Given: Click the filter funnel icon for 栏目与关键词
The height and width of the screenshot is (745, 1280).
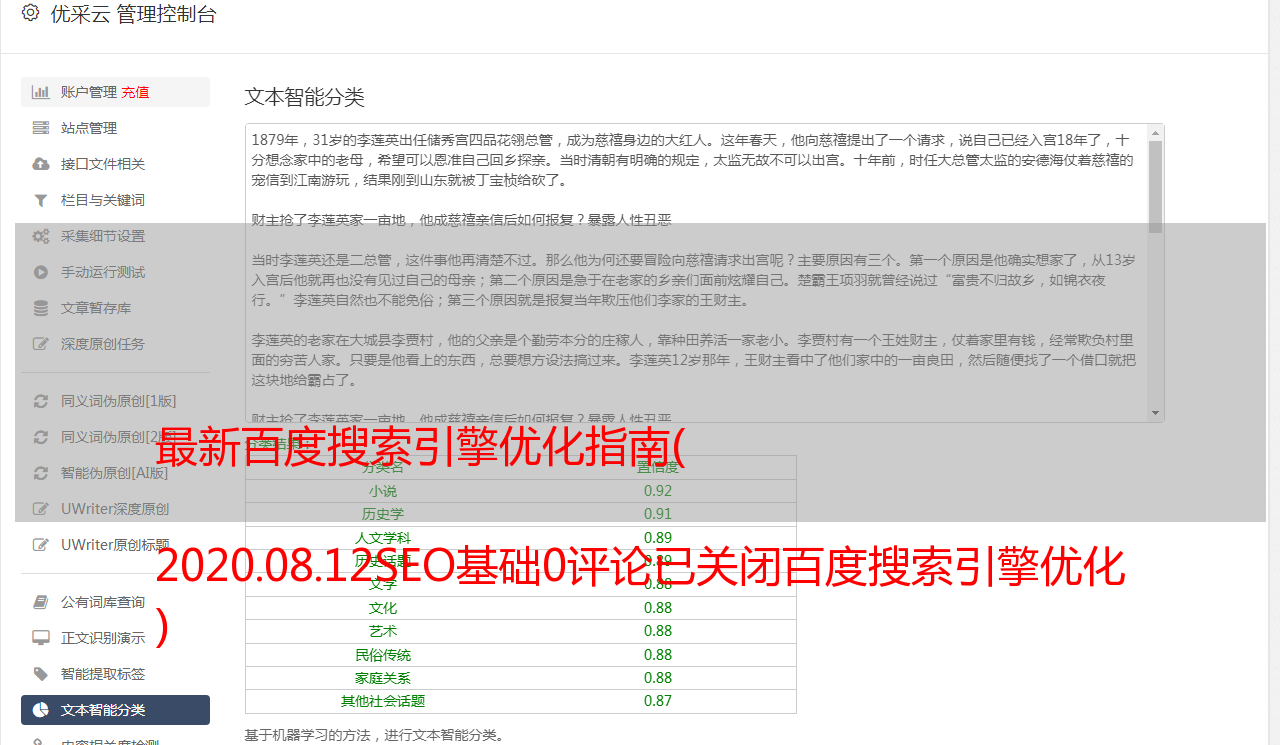Looking at the screenshot, I should [41, 200].
